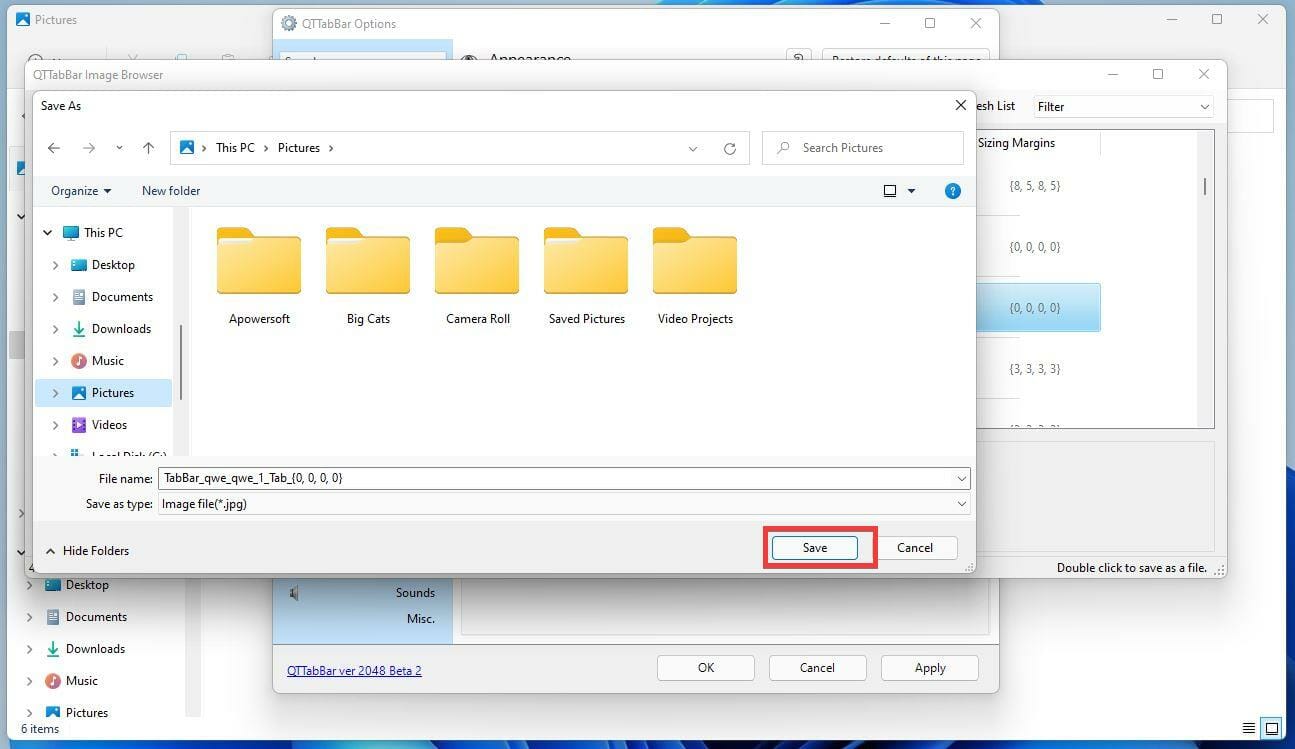Click the File name input field
This screenshot has width=1295, height=749.
(564, 478)
